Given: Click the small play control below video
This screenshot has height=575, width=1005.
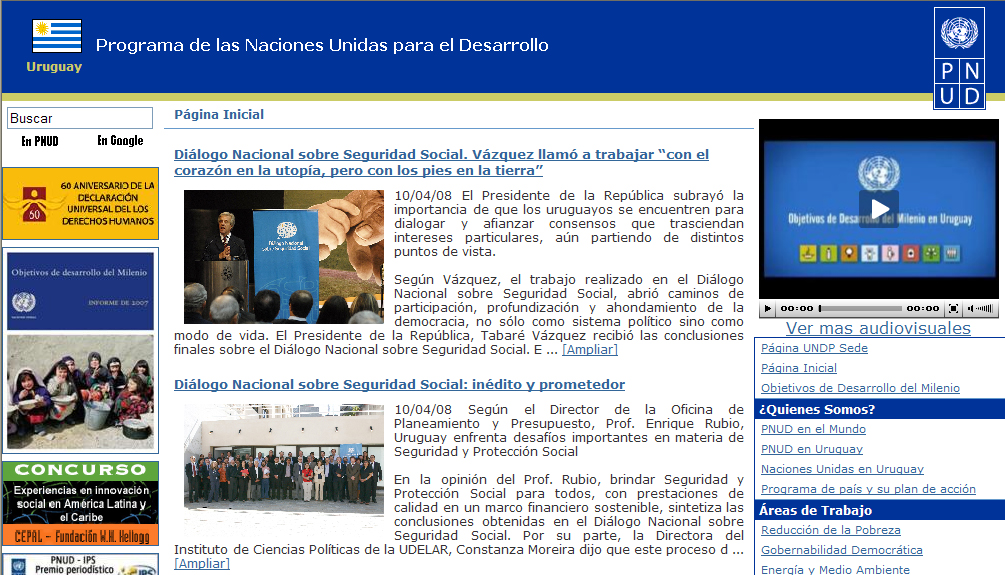Looking at the screenshot, I should [x=768, y=309].
